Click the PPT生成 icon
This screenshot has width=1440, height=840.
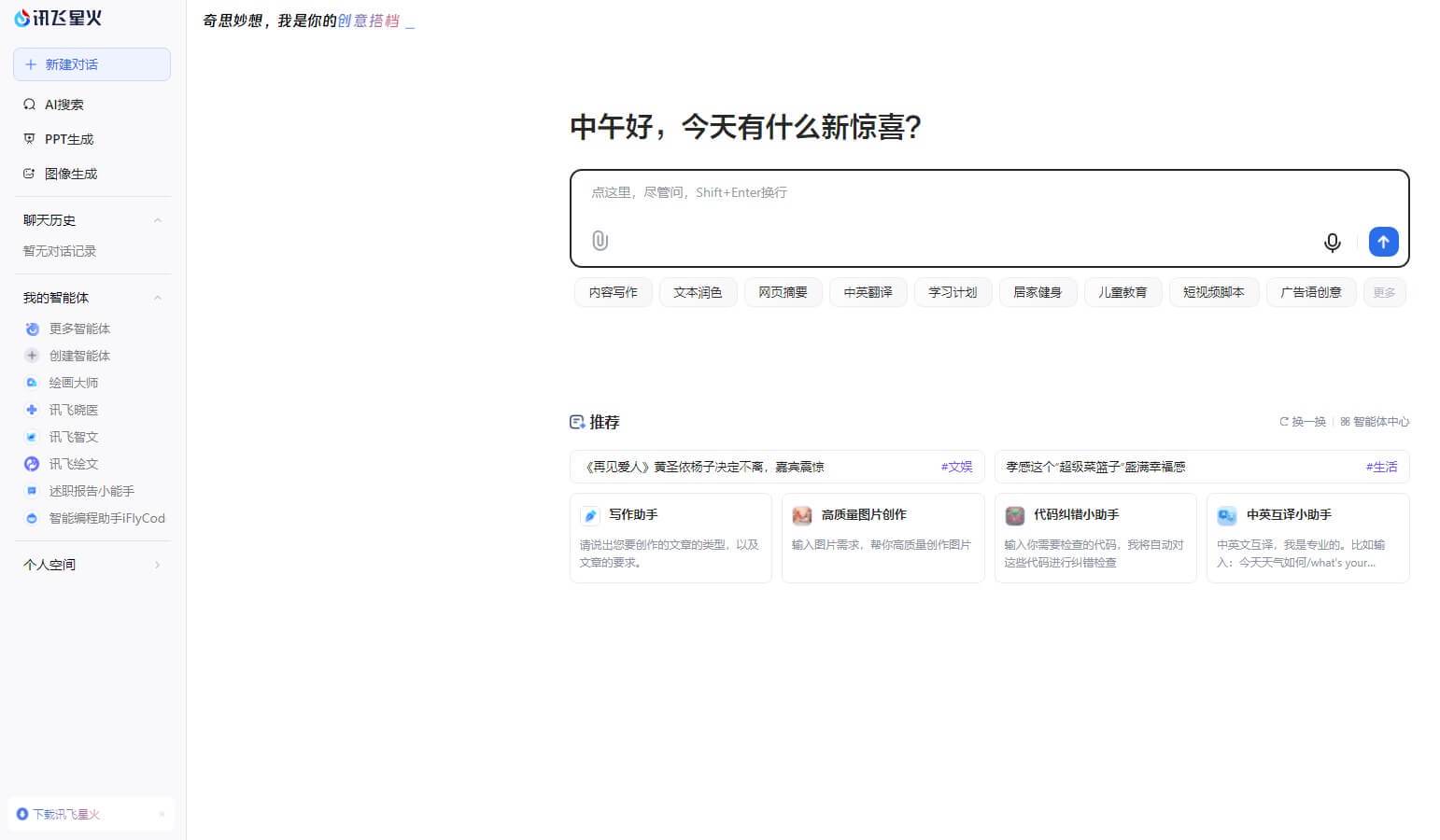click(x=30, y=139)
